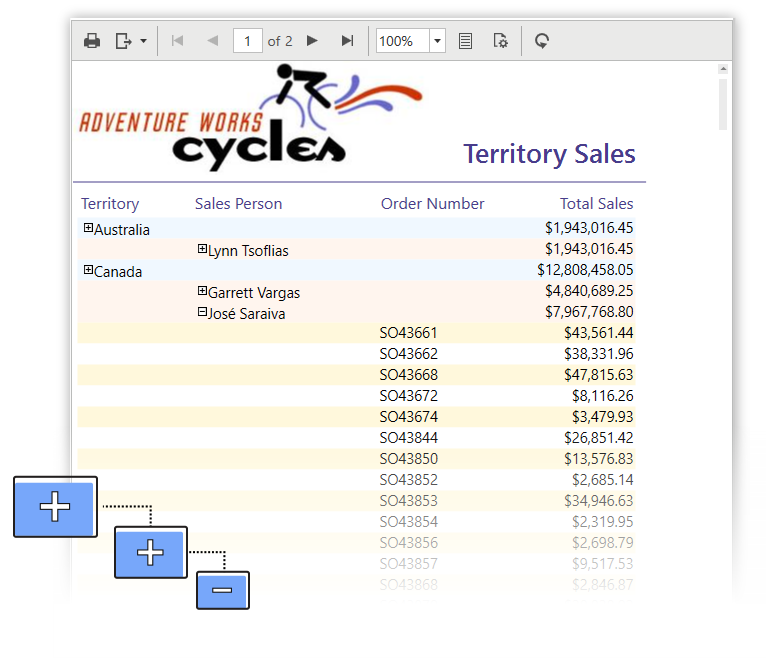Refresh the report
The image size is (780, 659).
click(x=542, y=41)
